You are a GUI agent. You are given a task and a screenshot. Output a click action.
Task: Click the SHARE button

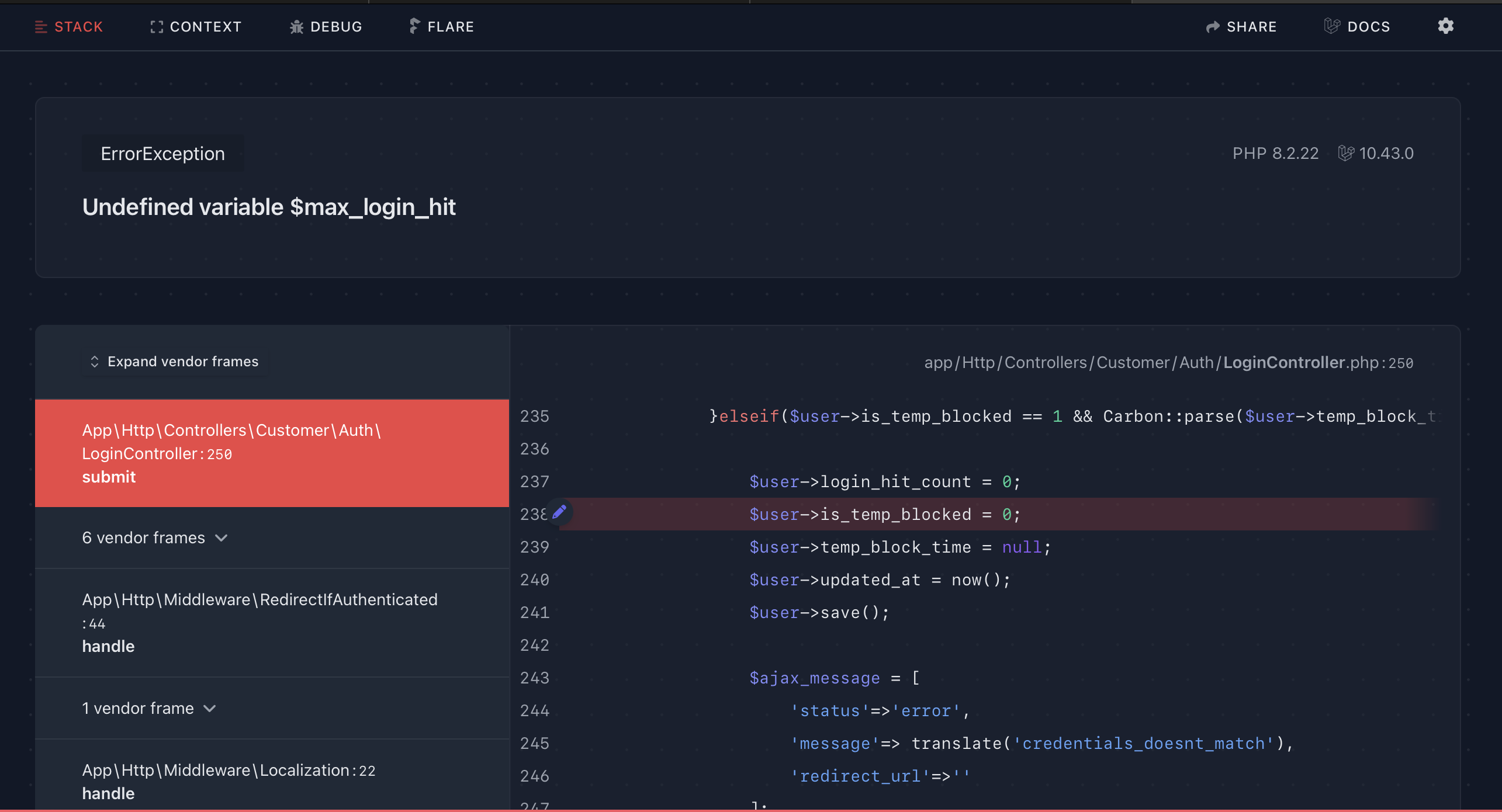(1241, 27)
